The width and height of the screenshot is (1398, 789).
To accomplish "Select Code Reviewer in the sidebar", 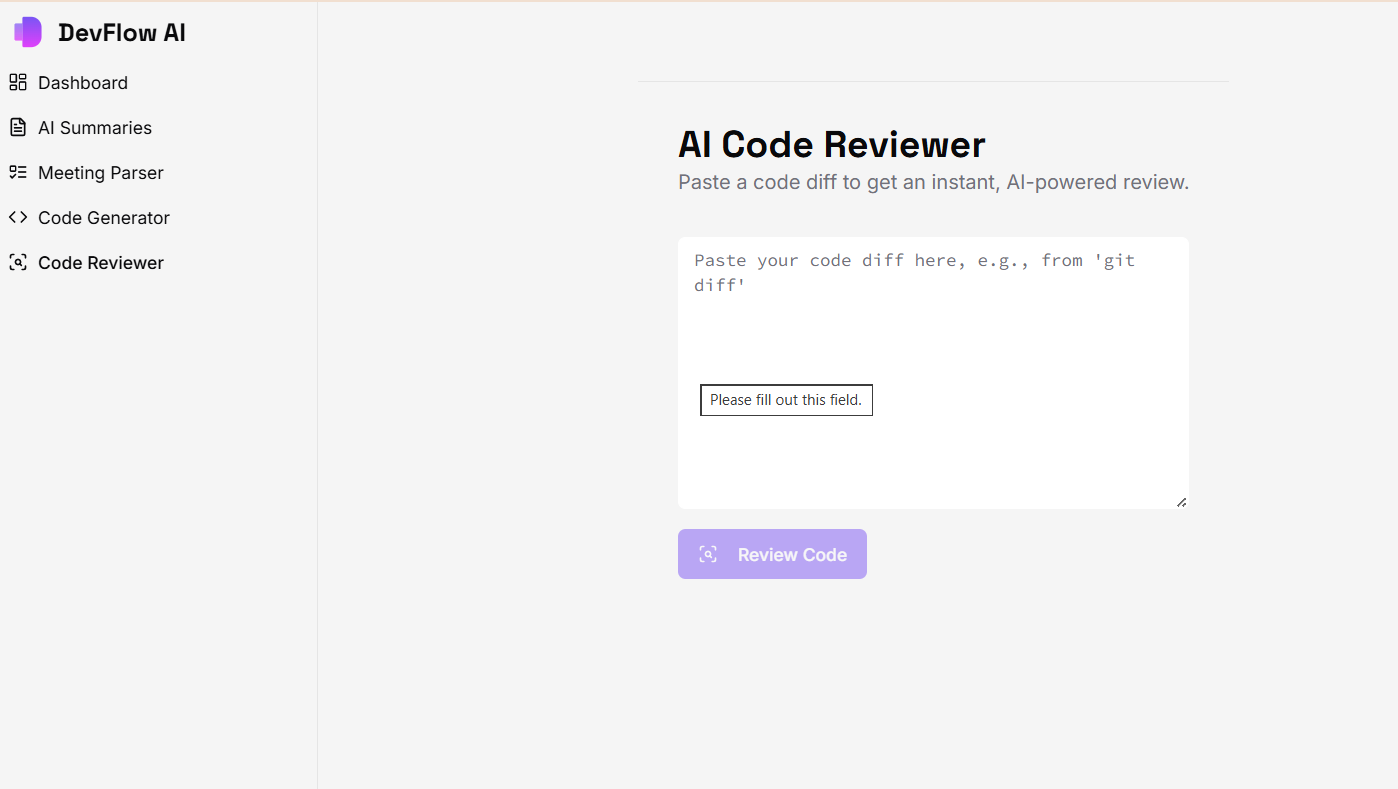I will pyautogui.click(x=101, y=263).
